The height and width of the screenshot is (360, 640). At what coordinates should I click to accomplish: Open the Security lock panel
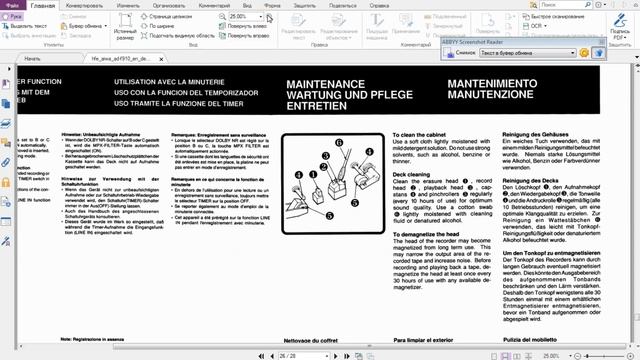[6, 182]
